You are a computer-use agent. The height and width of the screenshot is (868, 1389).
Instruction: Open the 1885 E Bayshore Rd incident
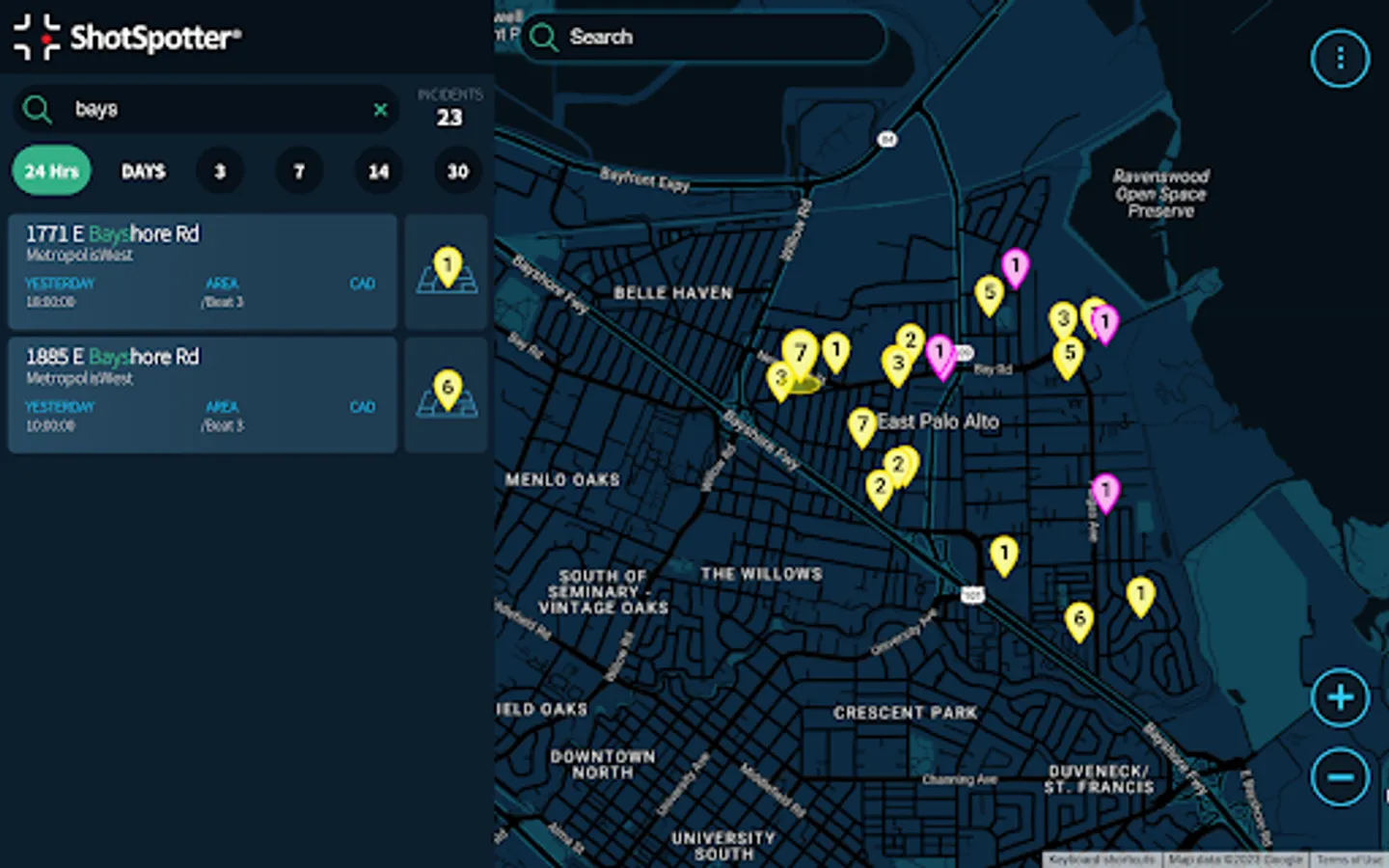[203, 394]
